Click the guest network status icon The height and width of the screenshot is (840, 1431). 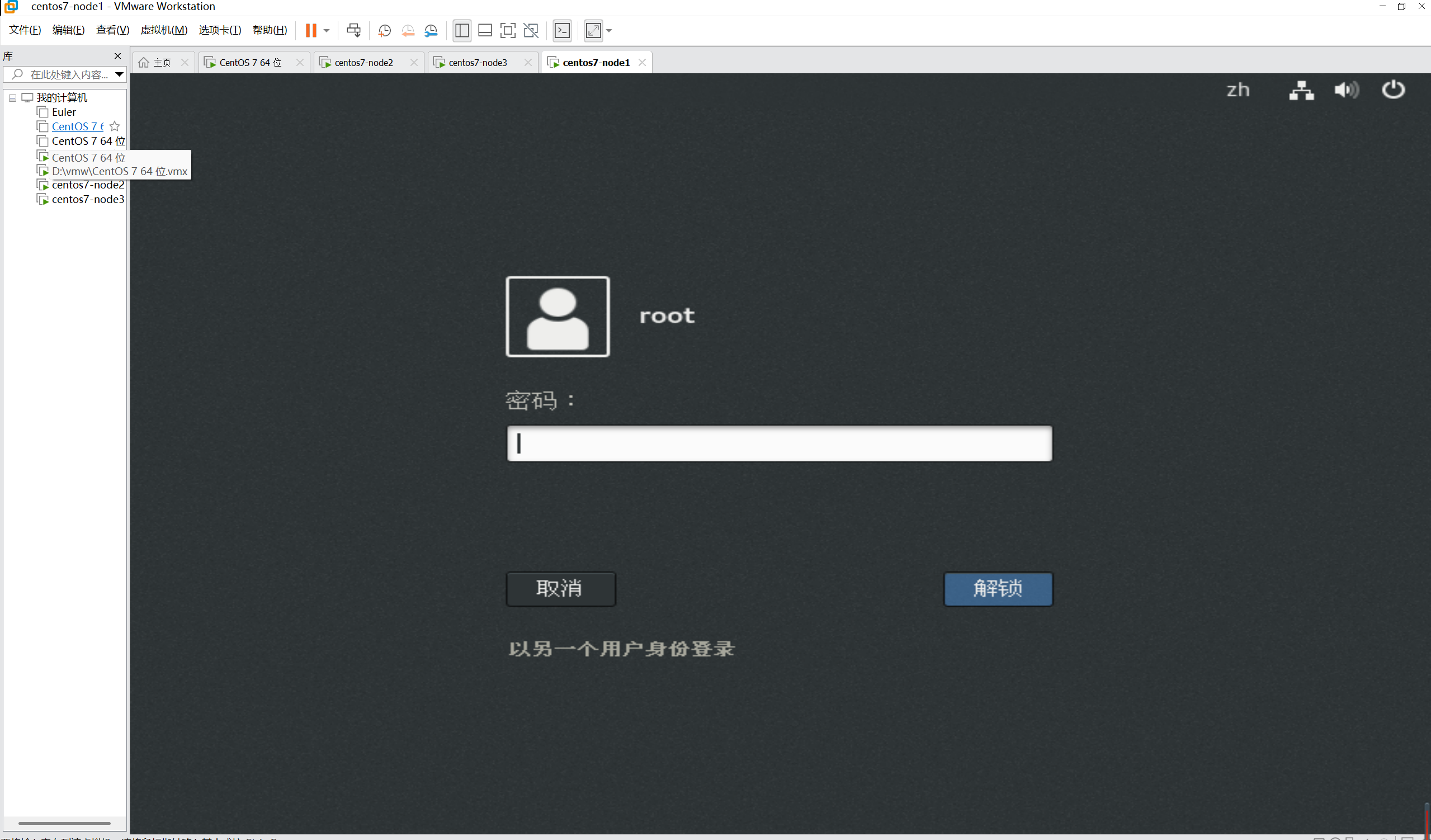tap(1301, 89)
